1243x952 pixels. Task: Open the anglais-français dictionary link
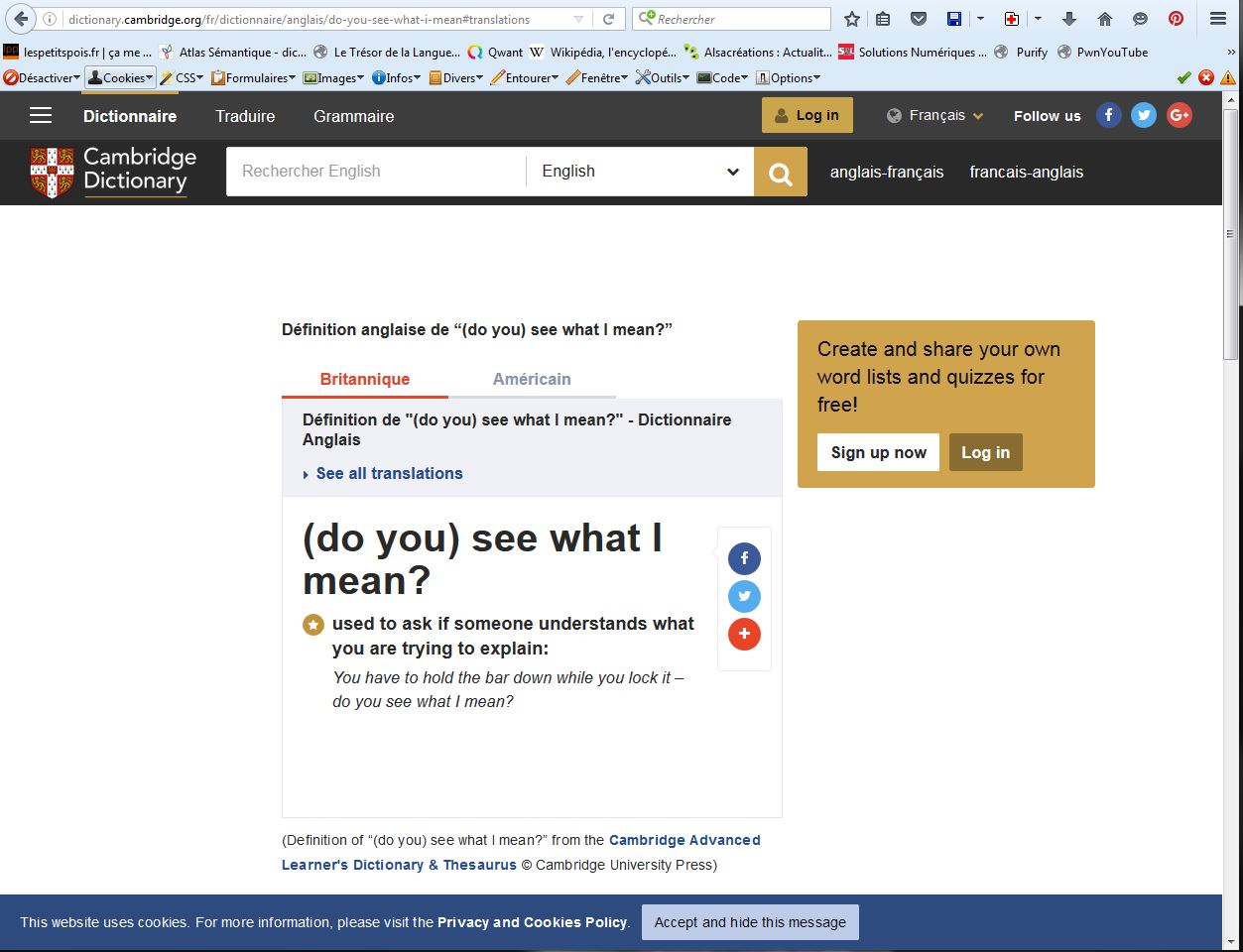click(x=887, y=172)
